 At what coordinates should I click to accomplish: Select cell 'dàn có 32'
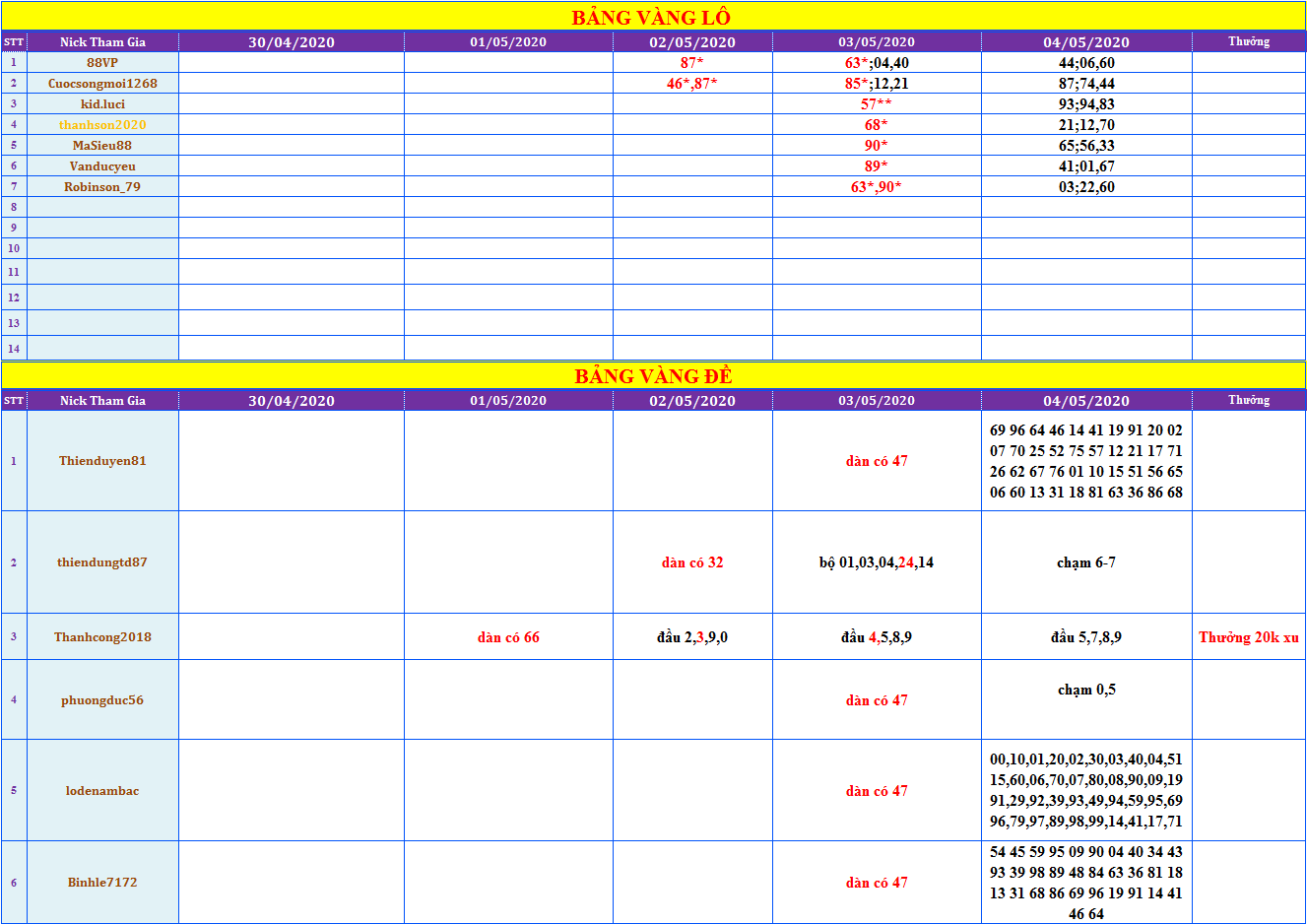point(692,561)
